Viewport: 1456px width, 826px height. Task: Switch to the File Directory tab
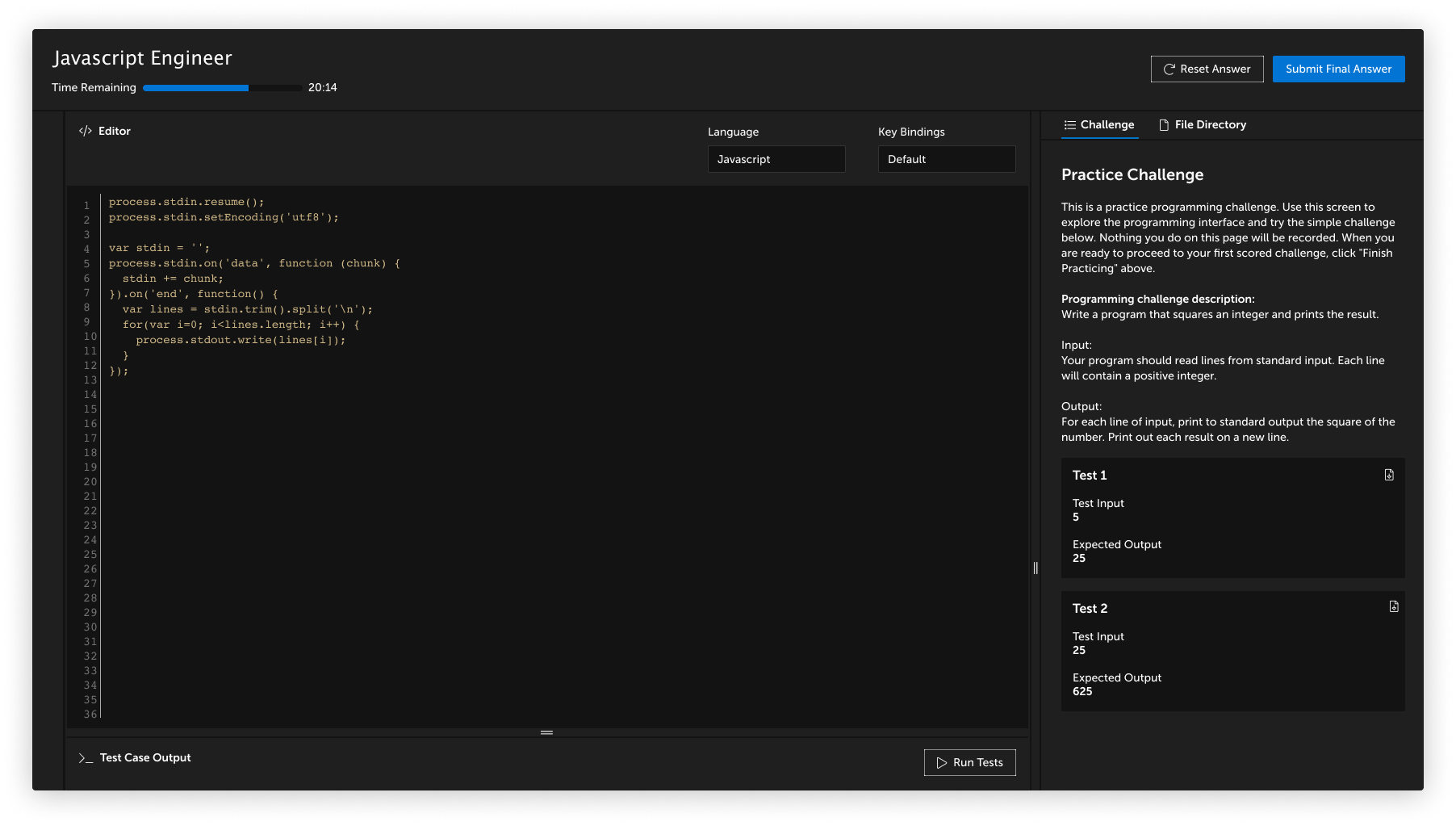coord(1203,124)
